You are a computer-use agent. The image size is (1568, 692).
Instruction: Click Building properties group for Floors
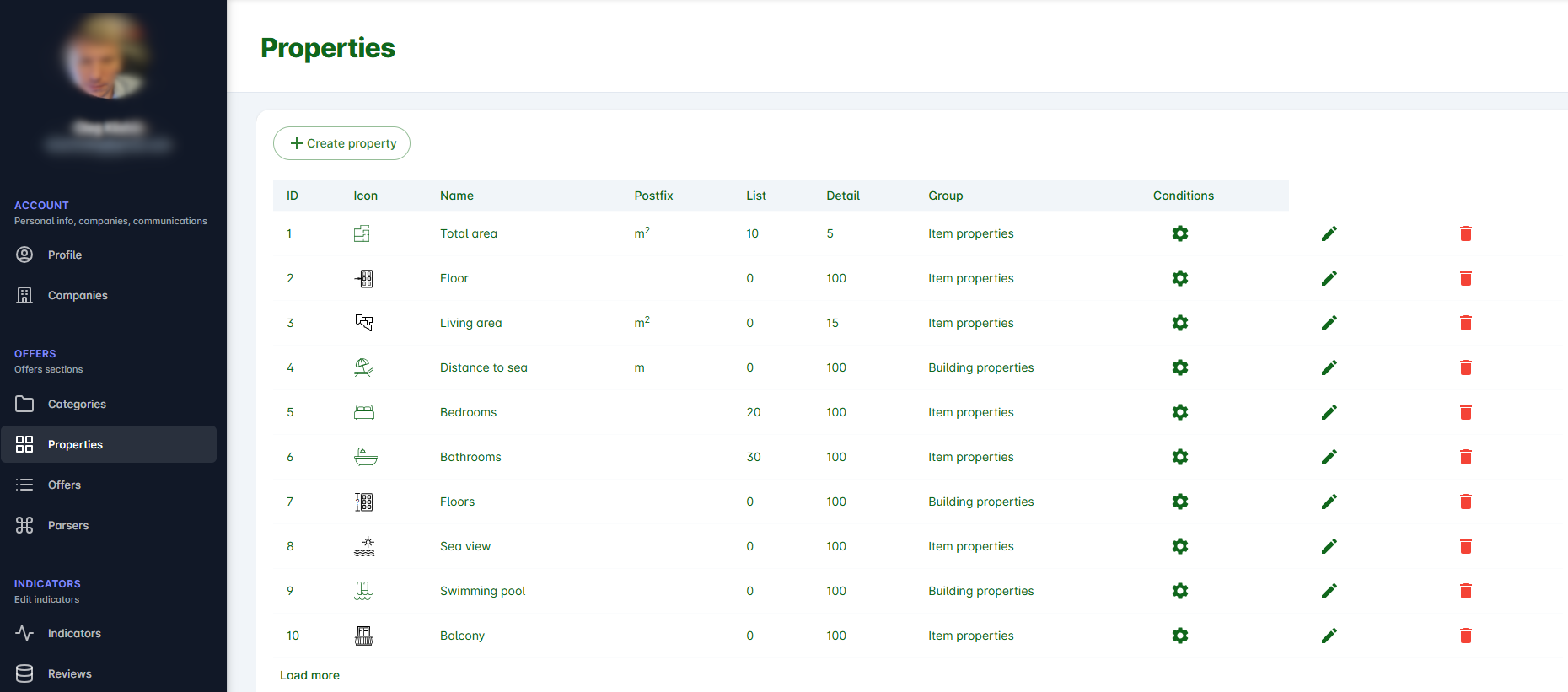[981, 502]
